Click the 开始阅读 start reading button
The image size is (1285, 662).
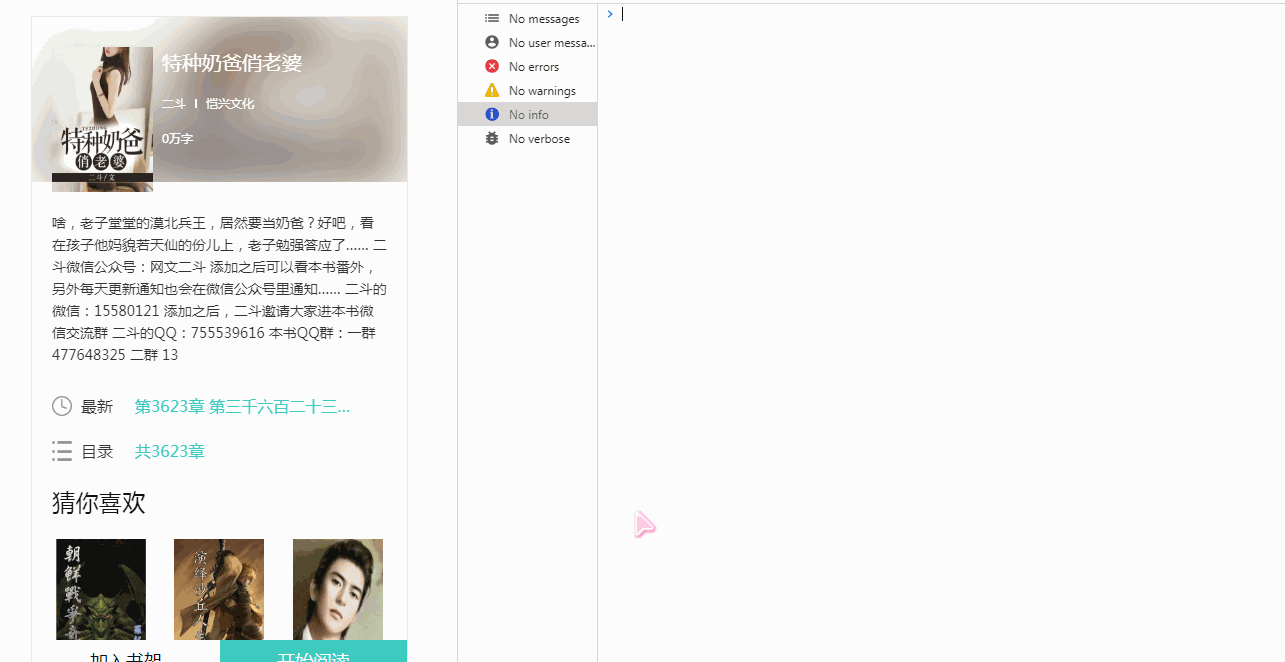pos(315,654)
